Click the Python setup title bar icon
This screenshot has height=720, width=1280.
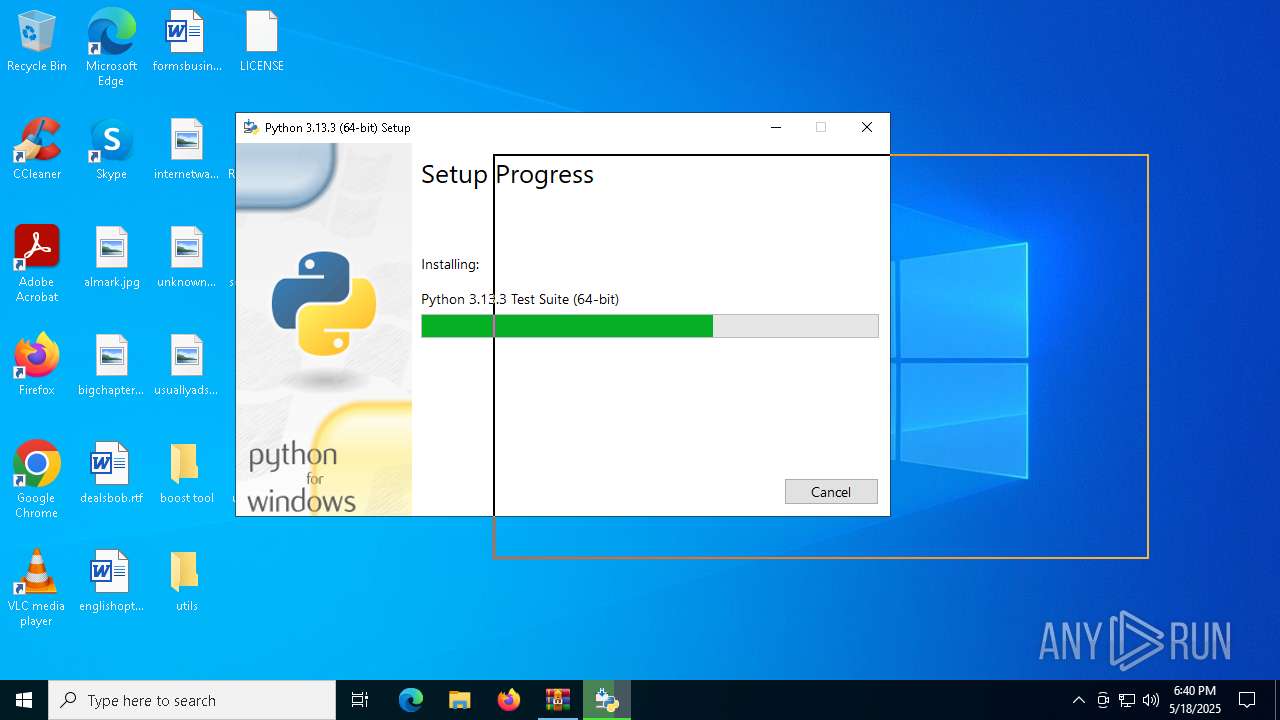tap(251, 127)
